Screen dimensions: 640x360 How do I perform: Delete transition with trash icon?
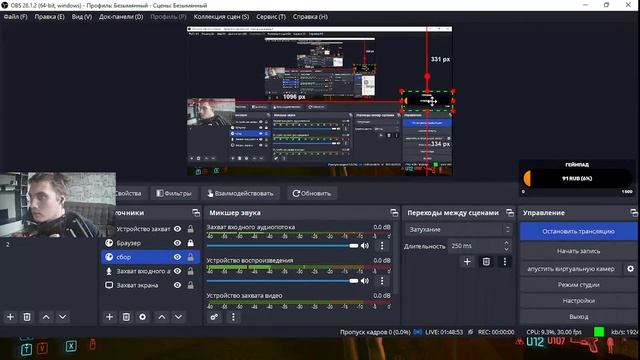(x=486, y=262)
